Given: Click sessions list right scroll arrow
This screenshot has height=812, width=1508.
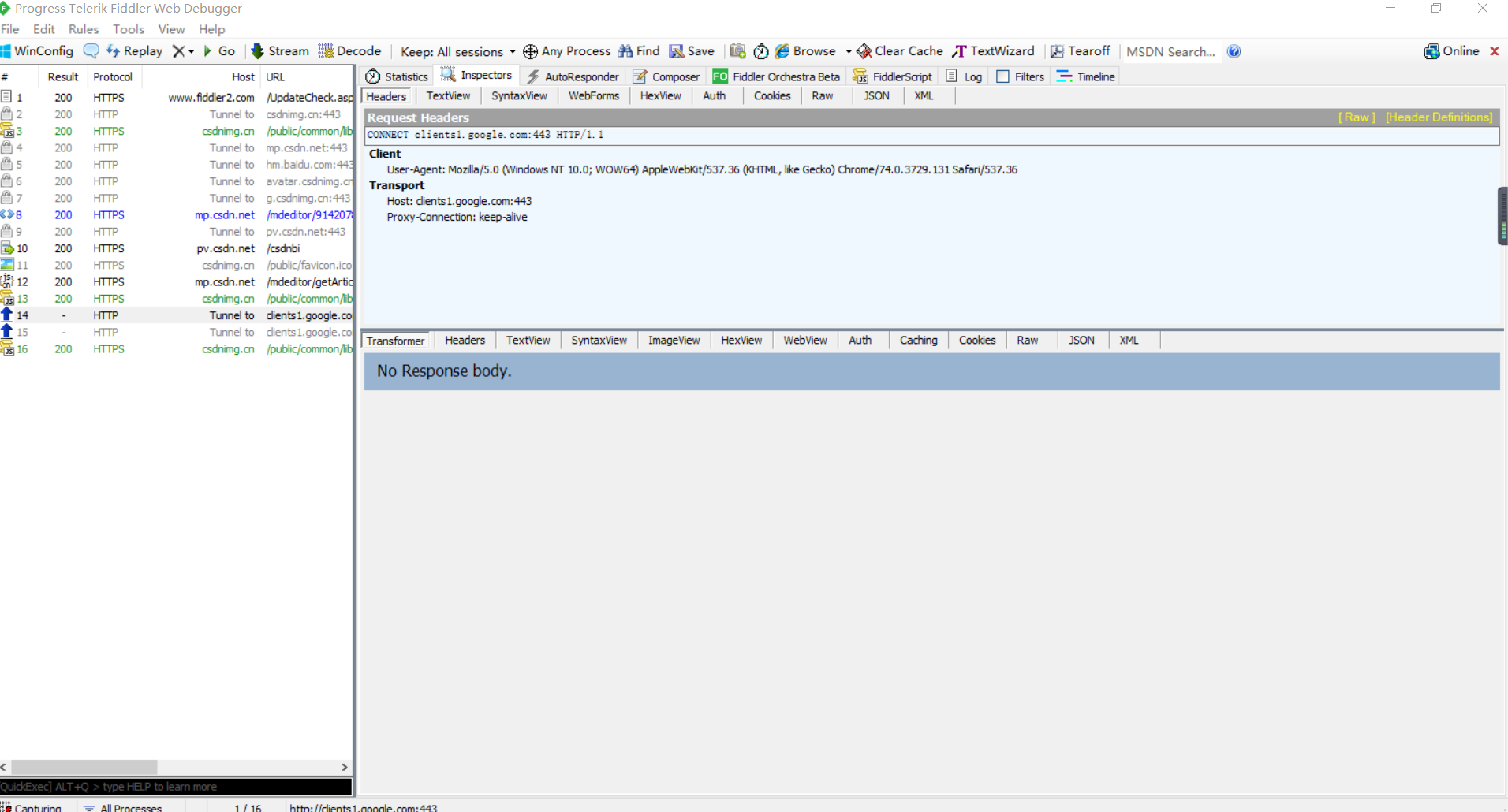Looking at the screenshot, I should tap(344, 767).
